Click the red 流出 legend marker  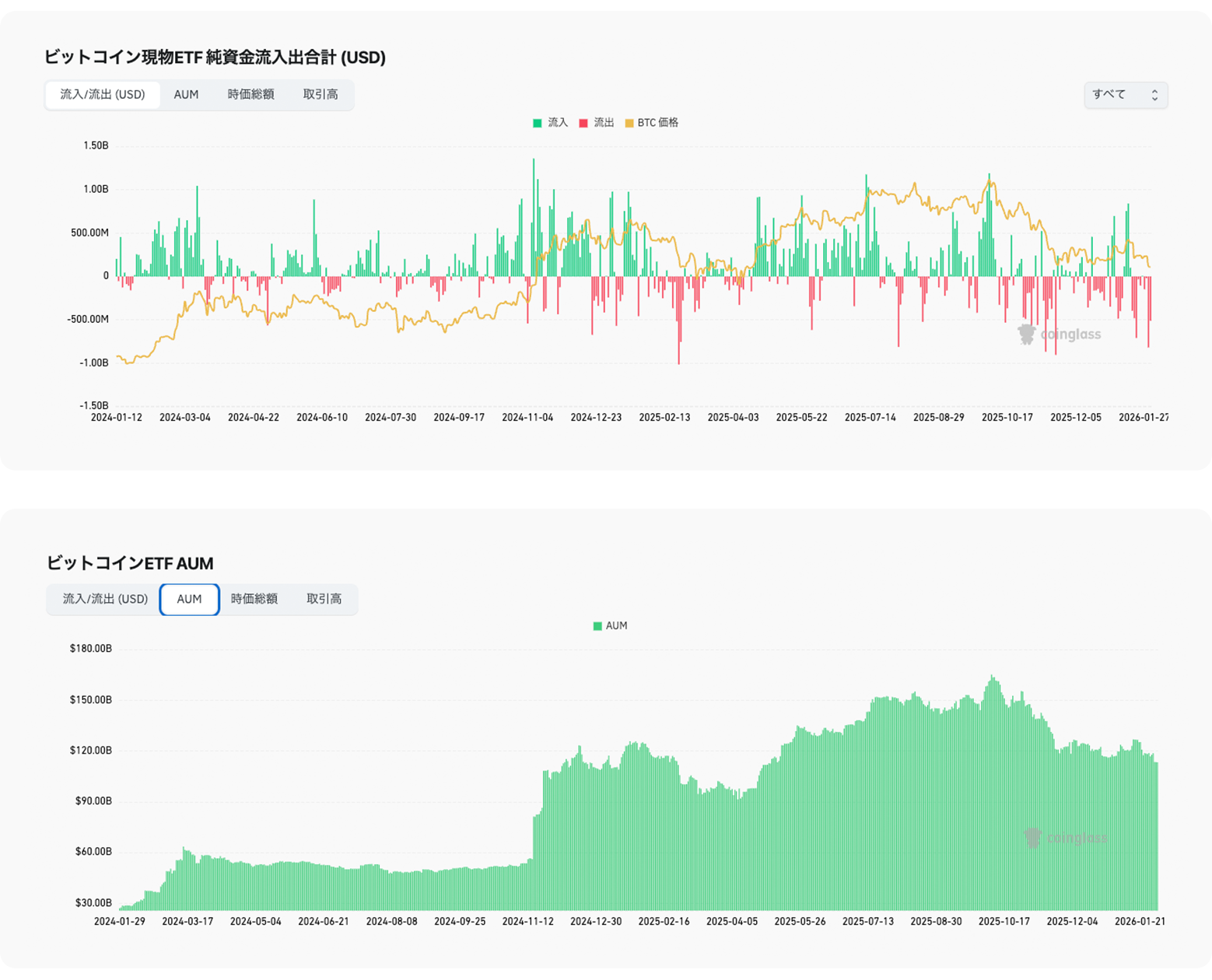pos(583,122)
